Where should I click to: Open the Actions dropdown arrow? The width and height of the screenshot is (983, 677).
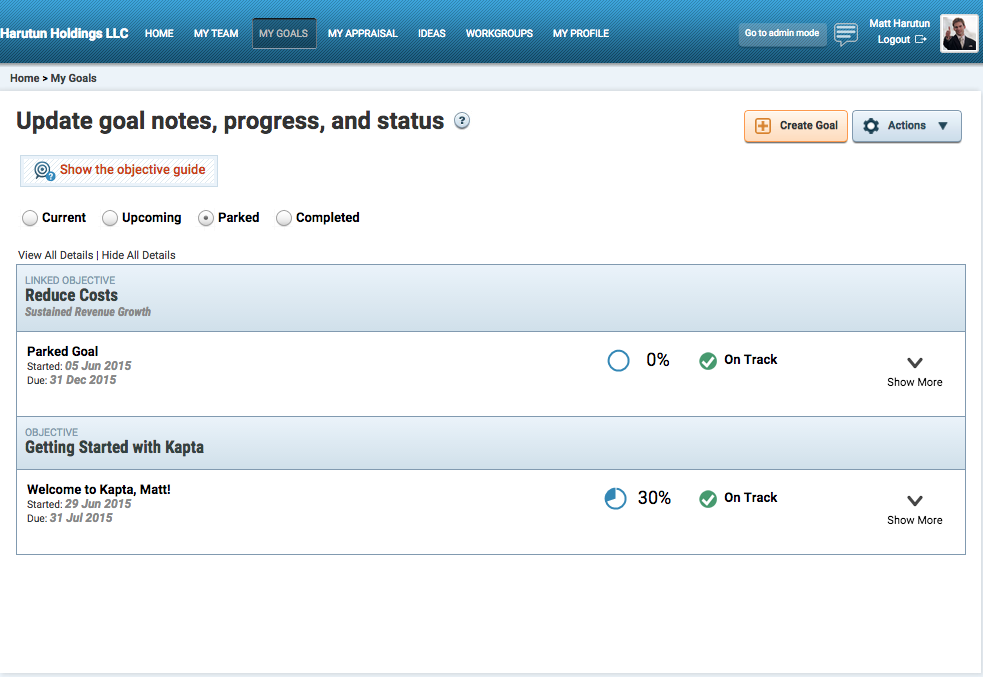(943, 126)
